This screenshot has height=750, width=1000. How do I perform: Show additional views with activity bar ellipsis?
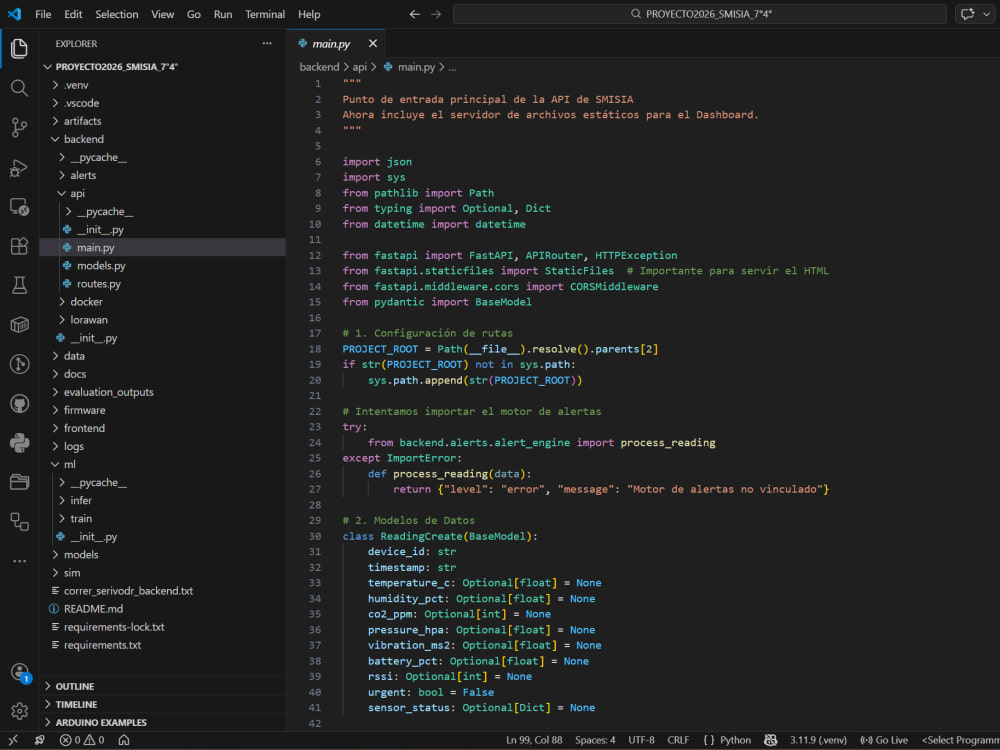[x=19, y=561]
